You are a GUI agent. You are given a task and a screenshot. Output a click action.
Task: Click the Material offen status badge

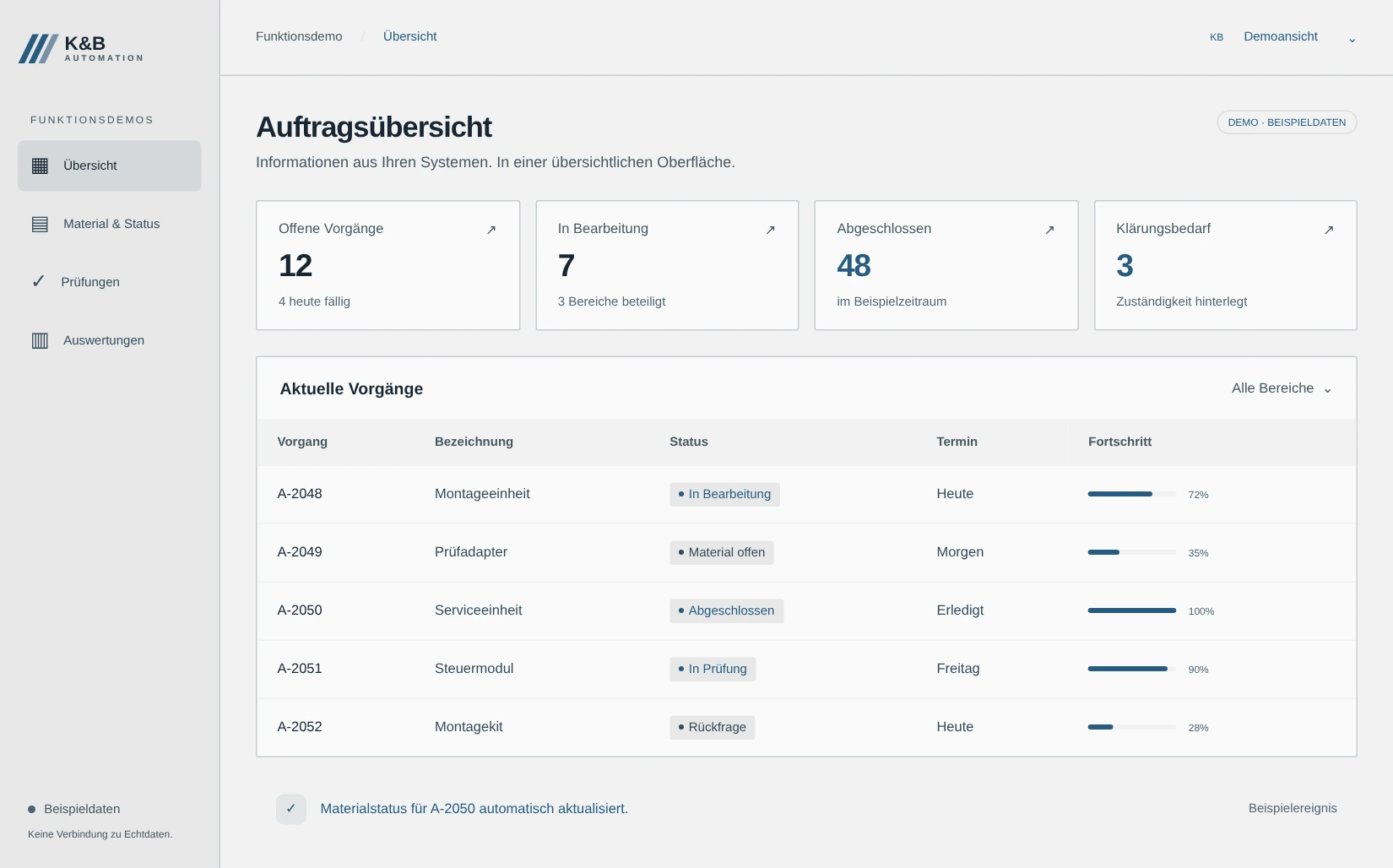click(x=721, y=552)
